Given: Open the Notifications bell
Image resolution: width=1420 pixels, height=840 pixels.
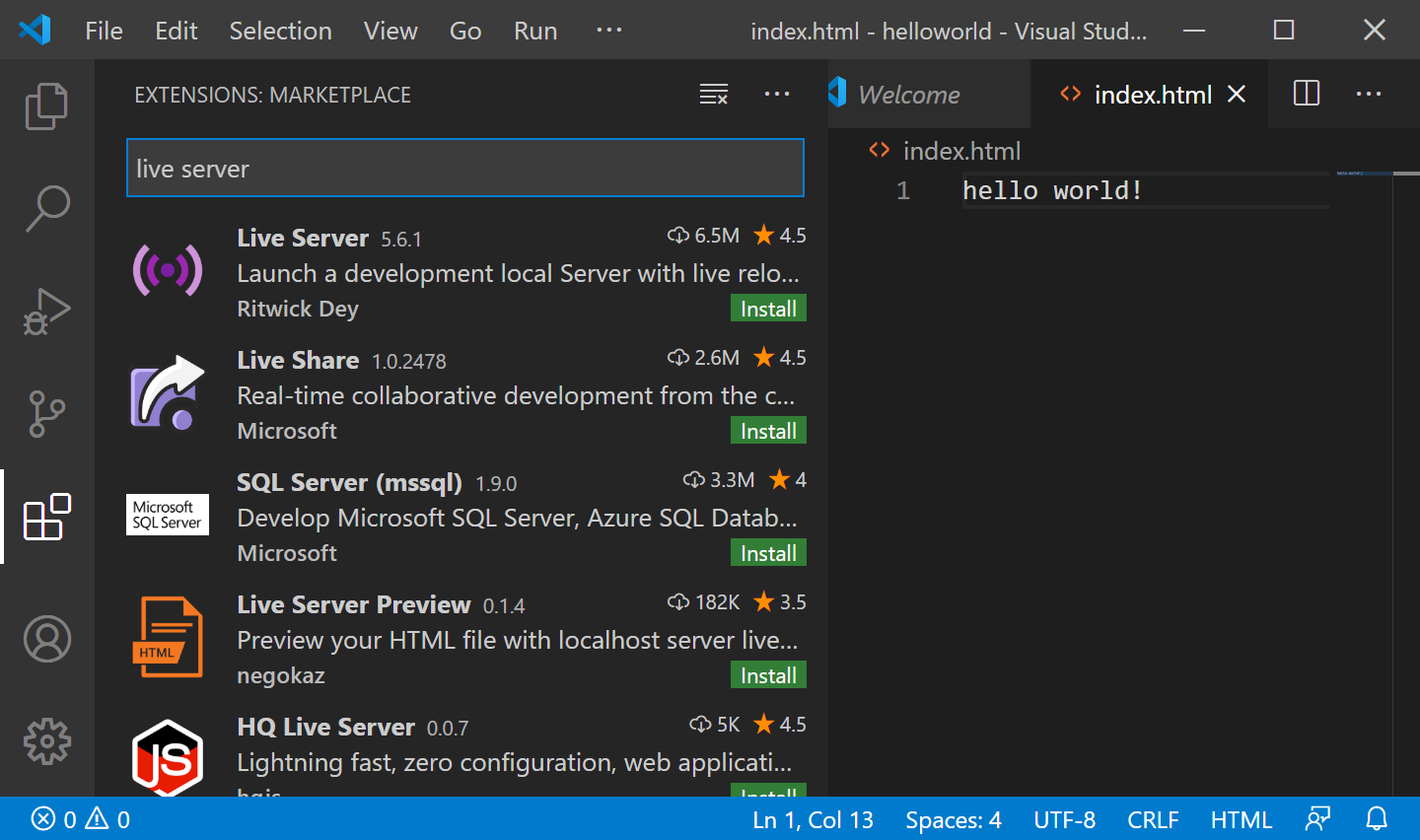Looking at the screenshot, I should click(x=1378, y=819).
